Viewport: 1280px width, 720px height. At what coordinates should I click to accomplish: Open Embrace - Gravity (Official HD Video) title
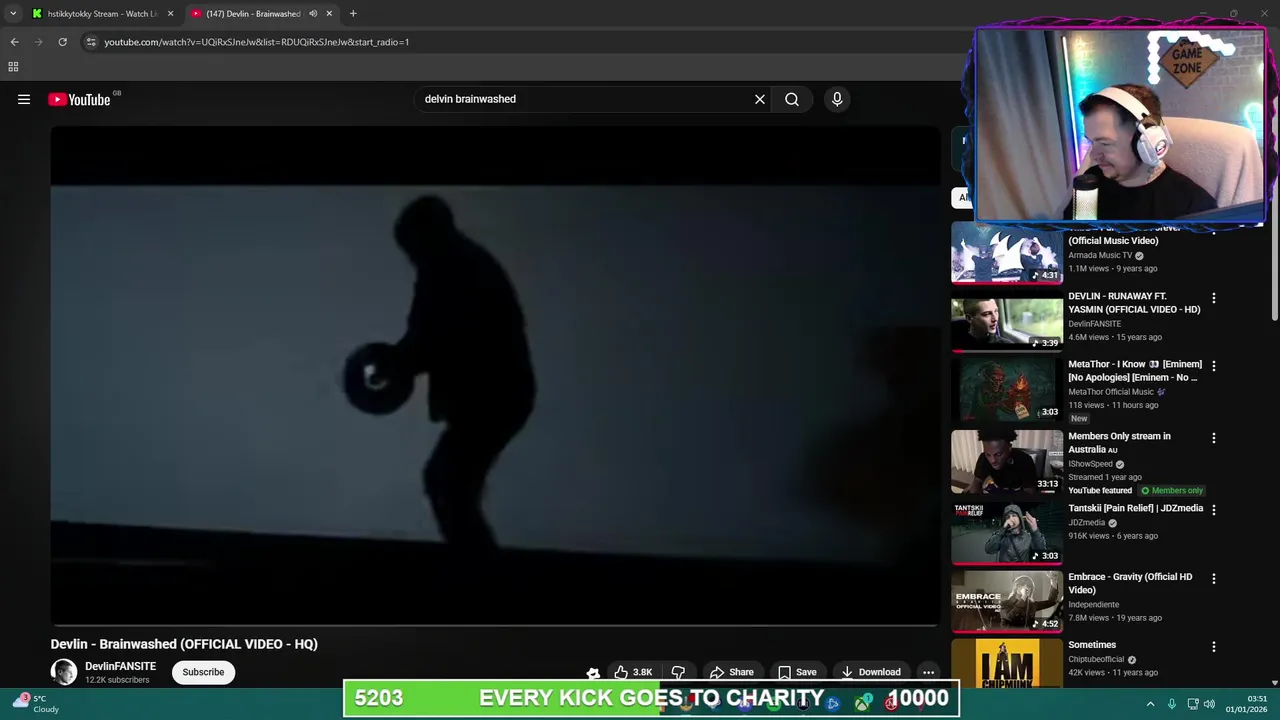1130,583
